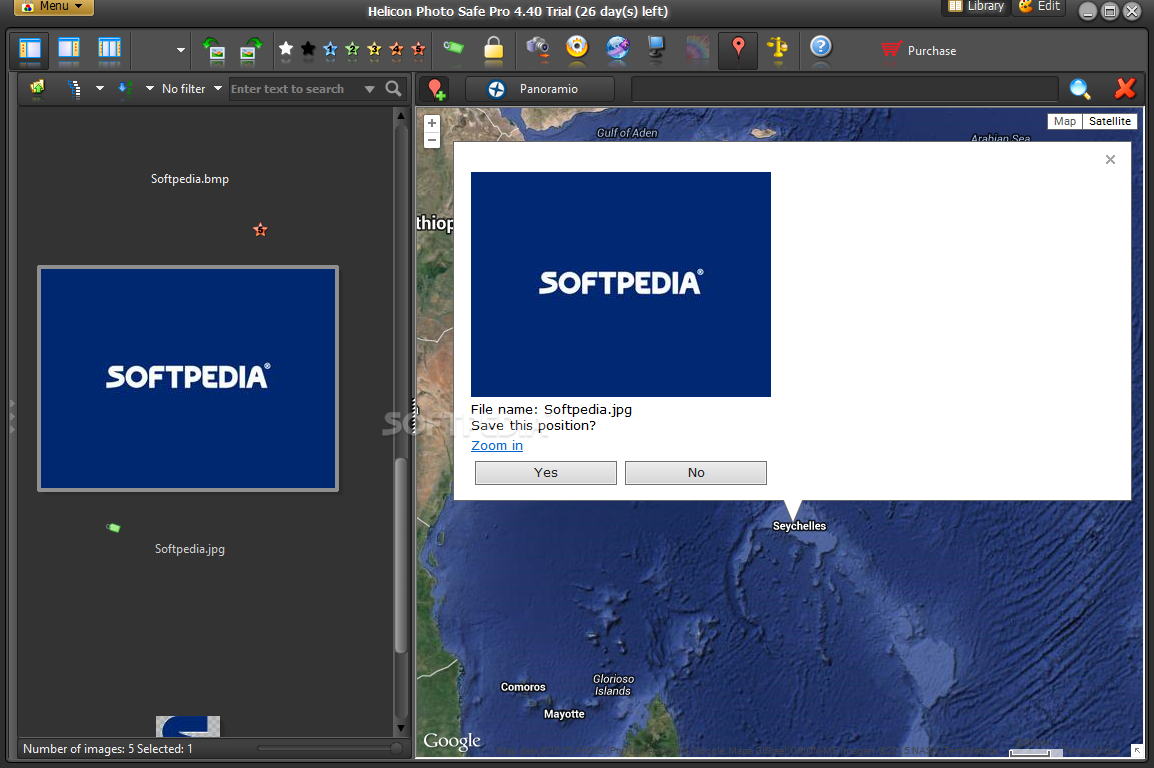1154x768 pixels.
Task: Close the save position popup
Action: pos(1110,160)
